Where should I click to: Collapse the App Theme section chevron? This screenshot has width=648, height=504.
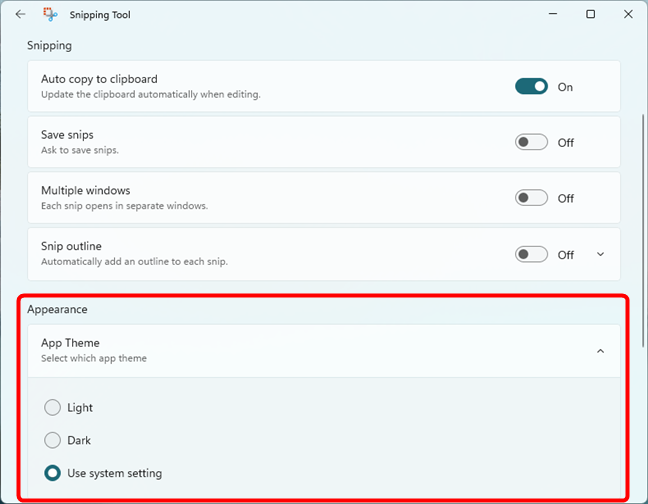pyautogui.click(x=600, y=351)
